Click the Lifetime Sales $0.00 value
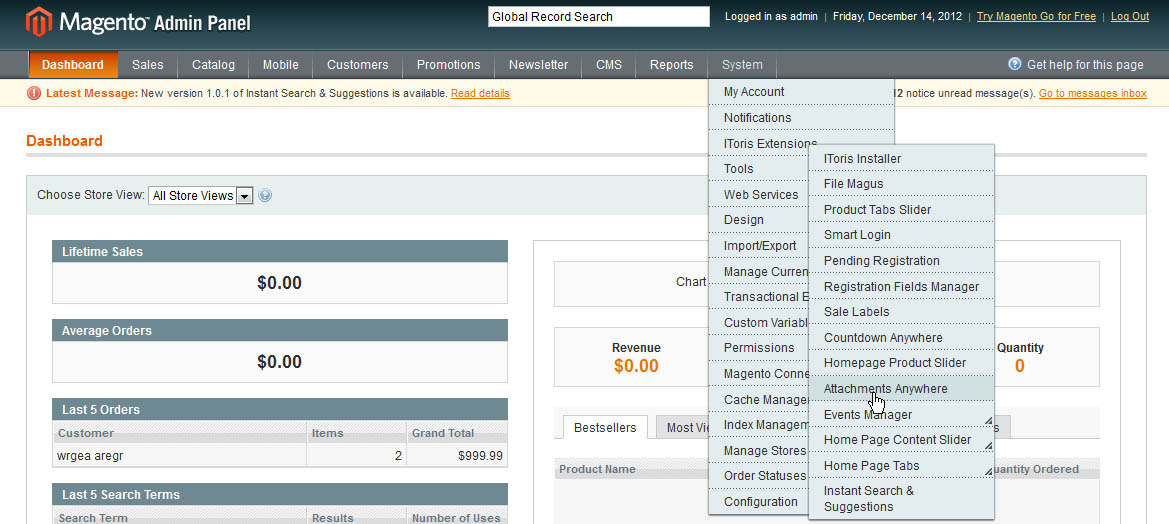 coord(280,282)
